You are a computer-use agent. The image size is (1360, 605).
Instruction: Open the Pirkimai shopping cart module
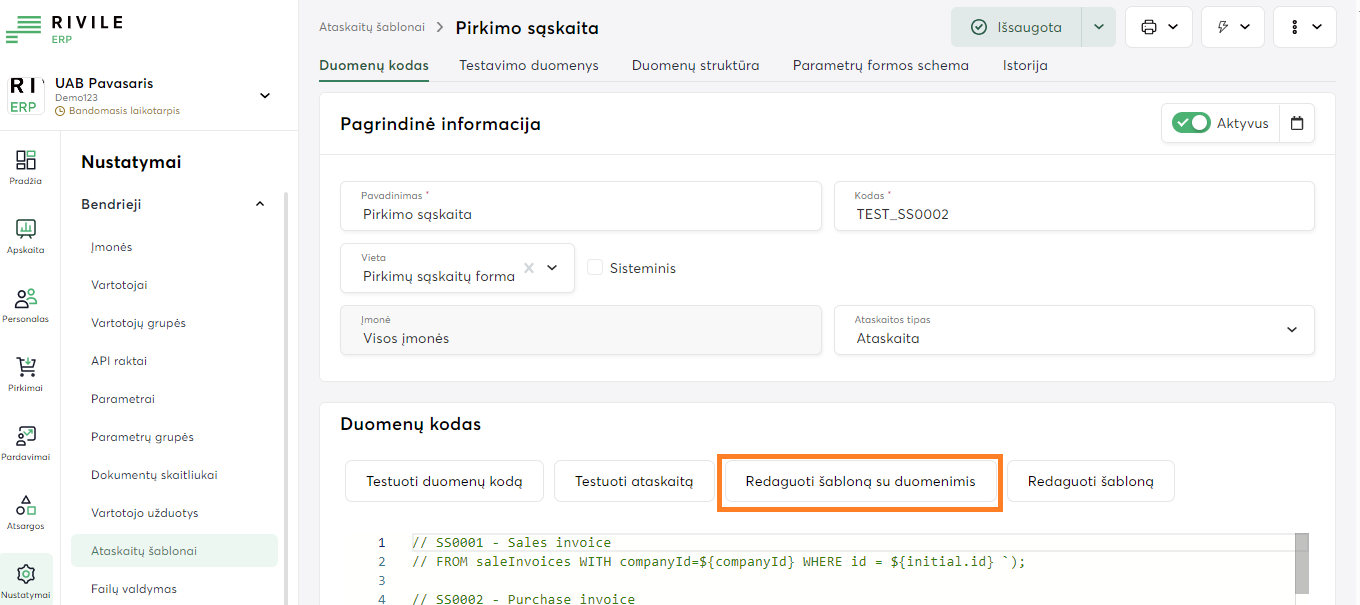click(26, 373)
